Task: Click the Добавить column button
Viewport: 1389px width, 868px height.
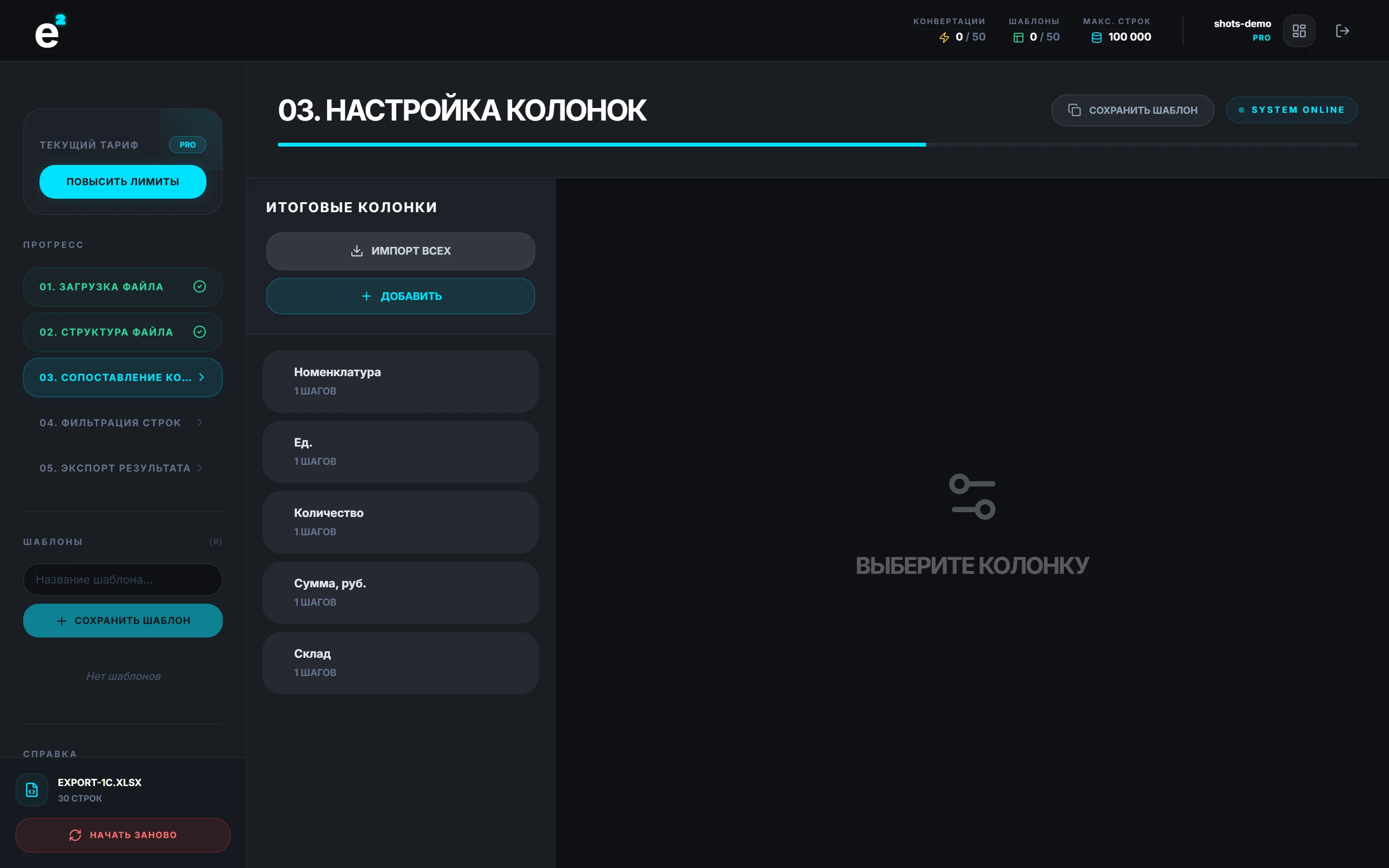Action: point(401,296)
